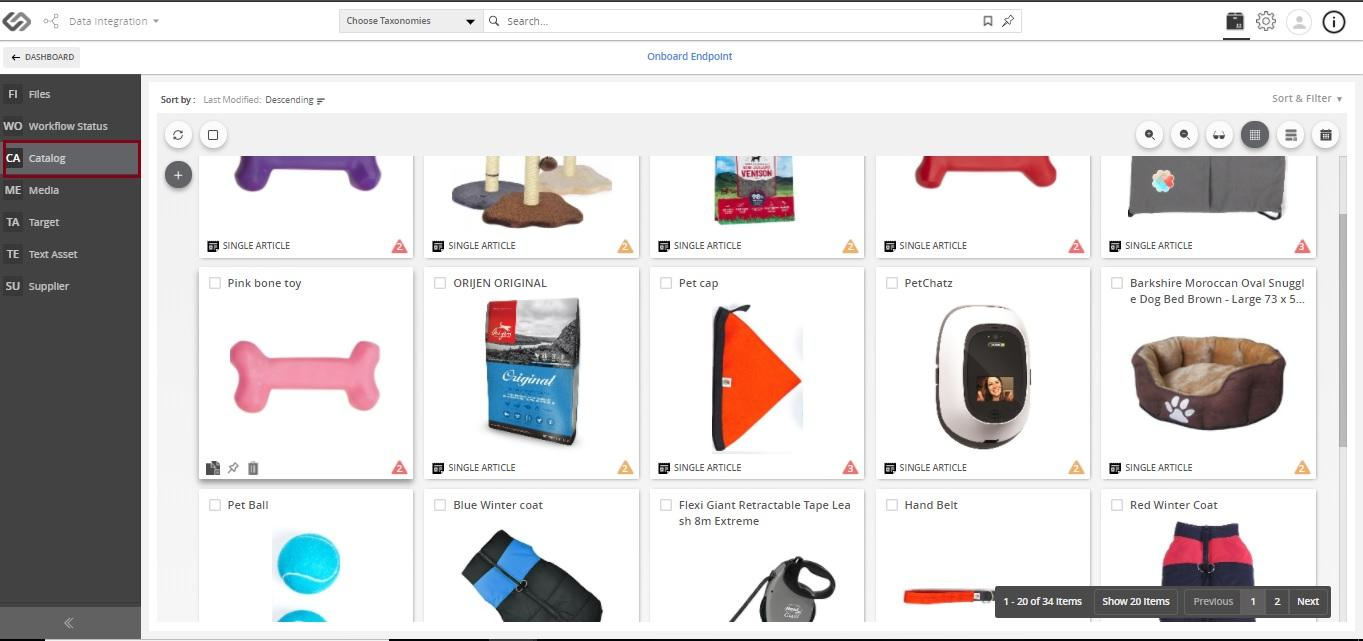
Task: Click the copy icon on Pink bone toy
Action: pyautogui.click(x=213, y=468)
